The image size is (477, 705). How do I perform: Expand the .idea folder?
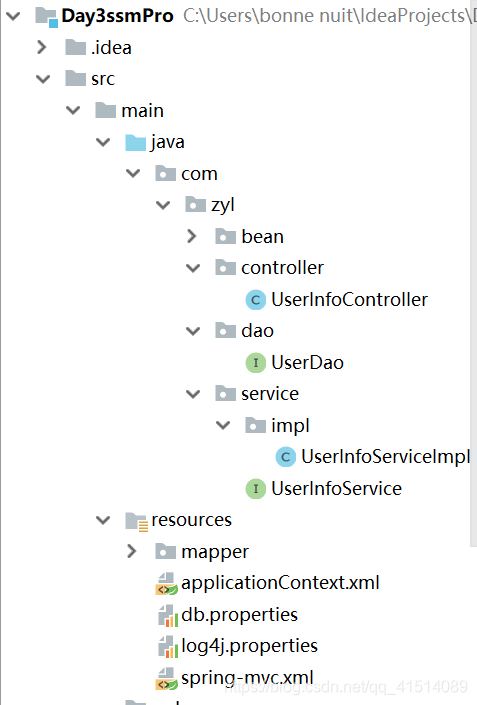[42, 47]
